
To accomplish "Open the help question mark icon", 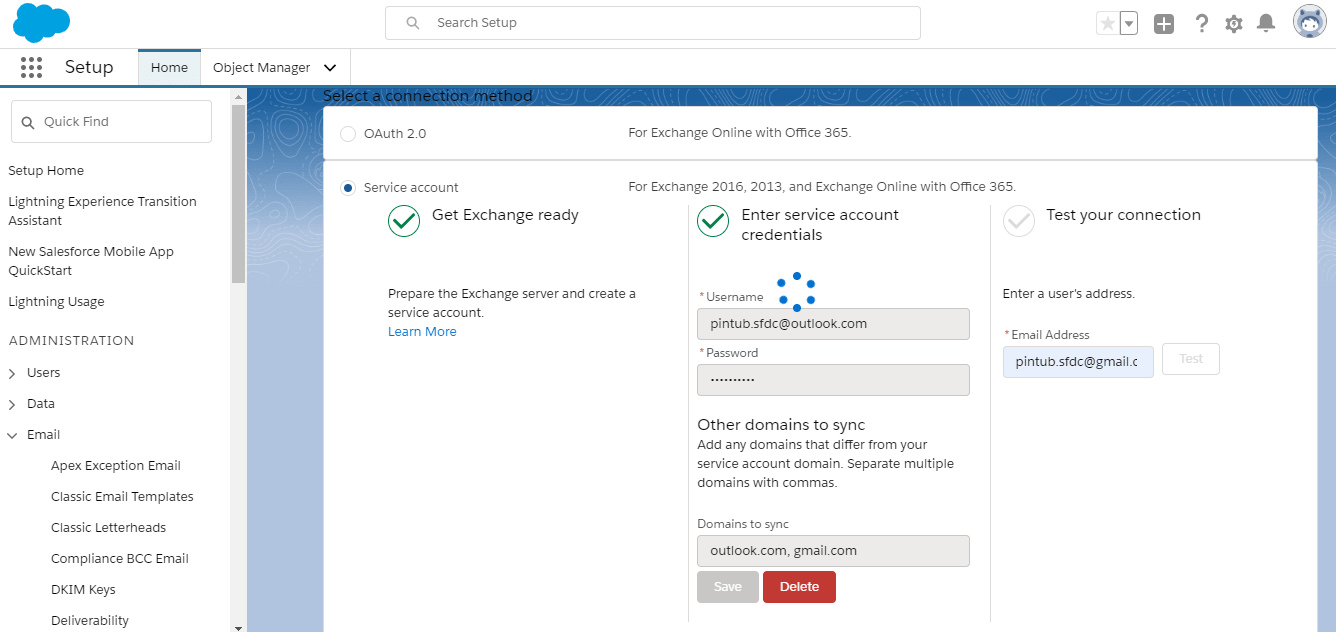I will coord(1202,23).
